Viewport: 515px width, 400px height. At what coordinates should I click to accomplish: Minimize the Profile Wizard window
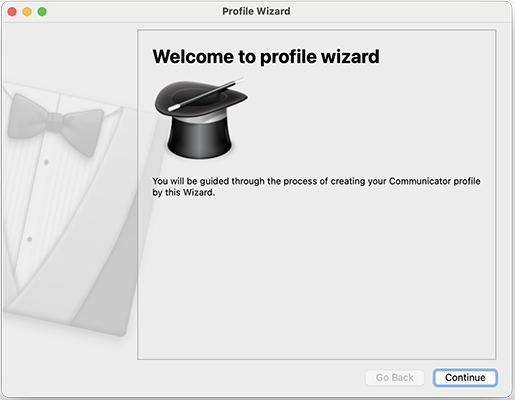(x=27, y=12)
